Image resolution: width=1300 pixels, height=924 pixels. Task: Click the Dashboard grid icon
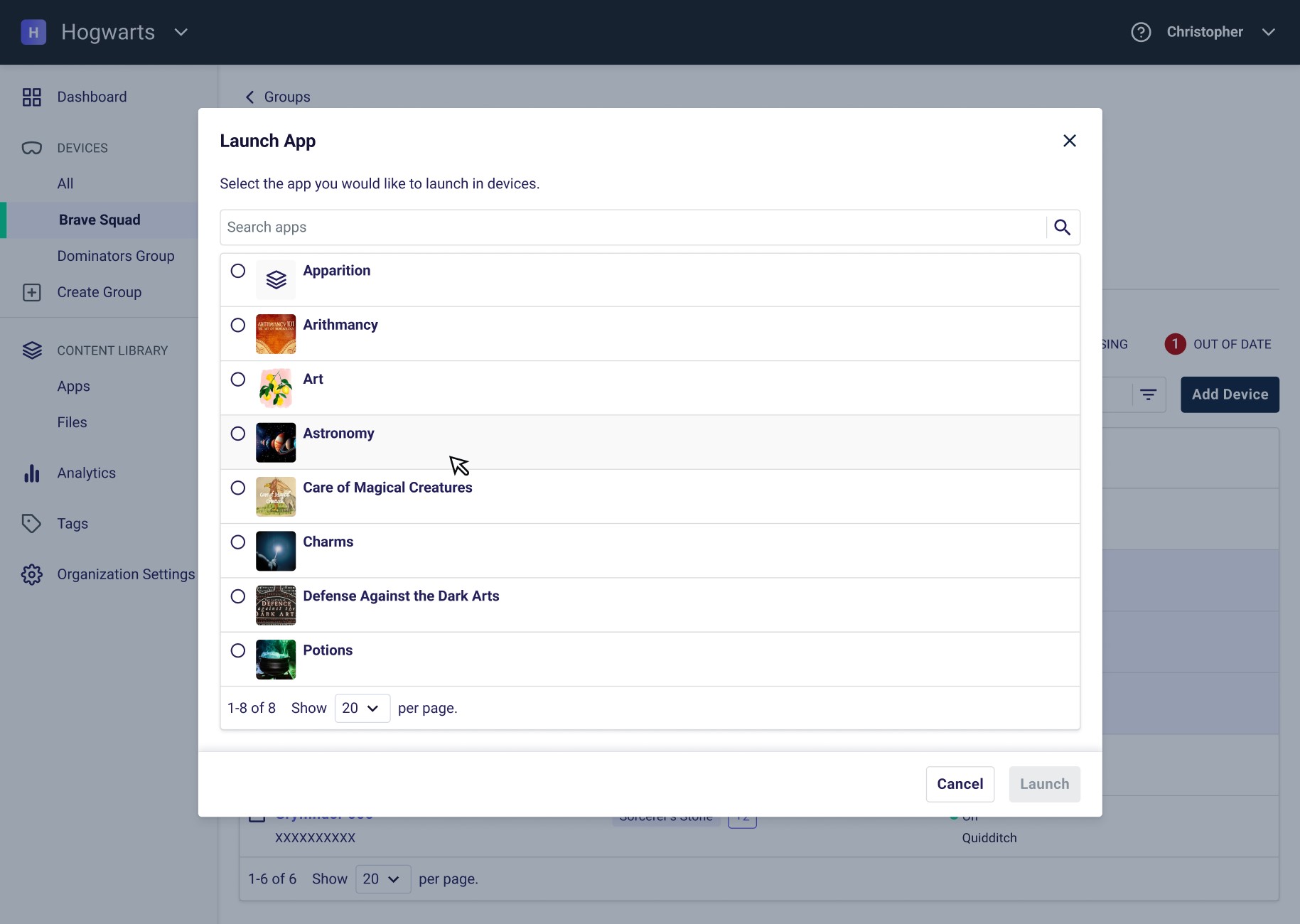[32, 97]
